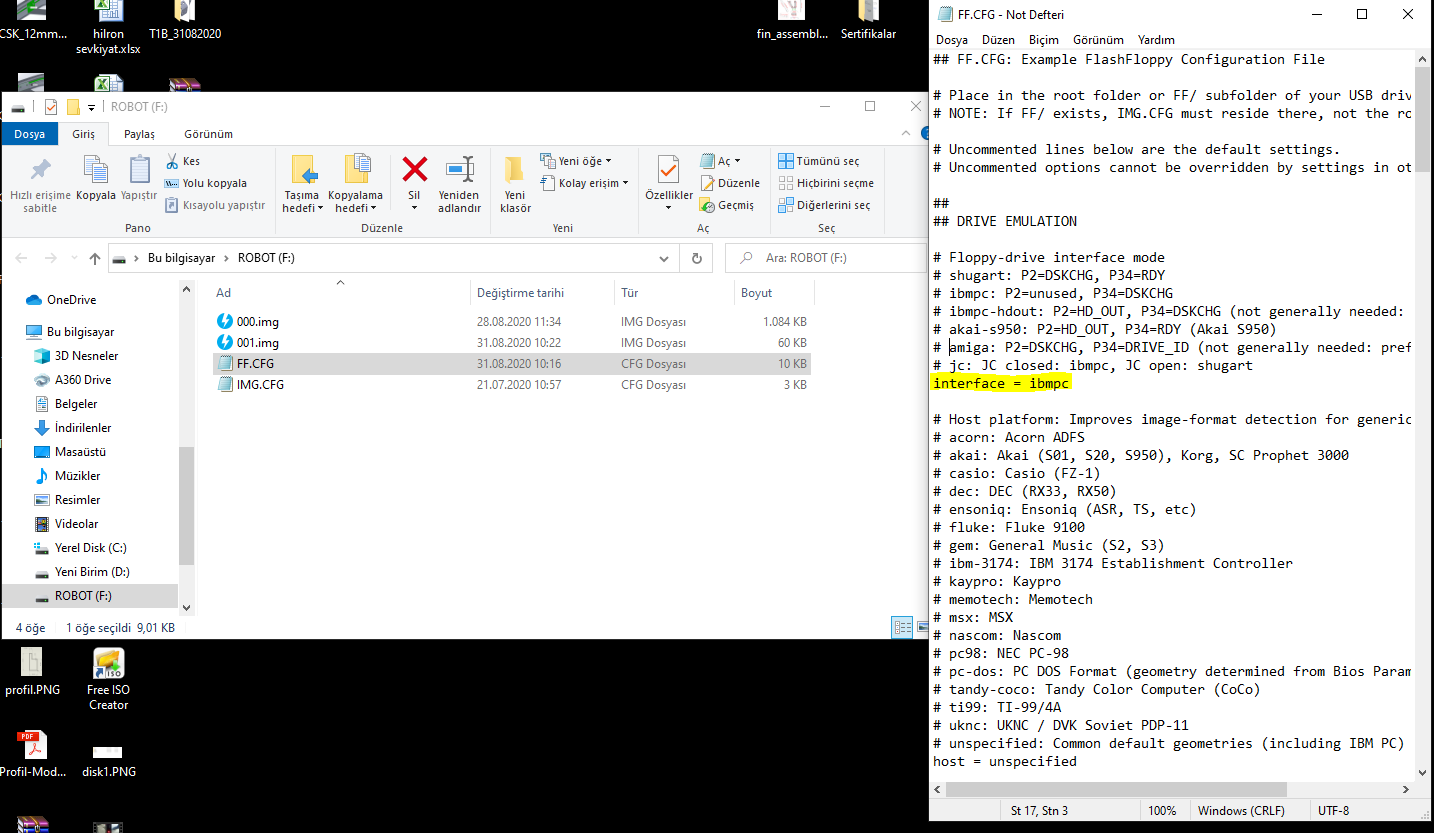Select İndirilenler in navigation pane
Viewport: 1434px width, 833px height.
pyautogui.click(x=83, y=428)
